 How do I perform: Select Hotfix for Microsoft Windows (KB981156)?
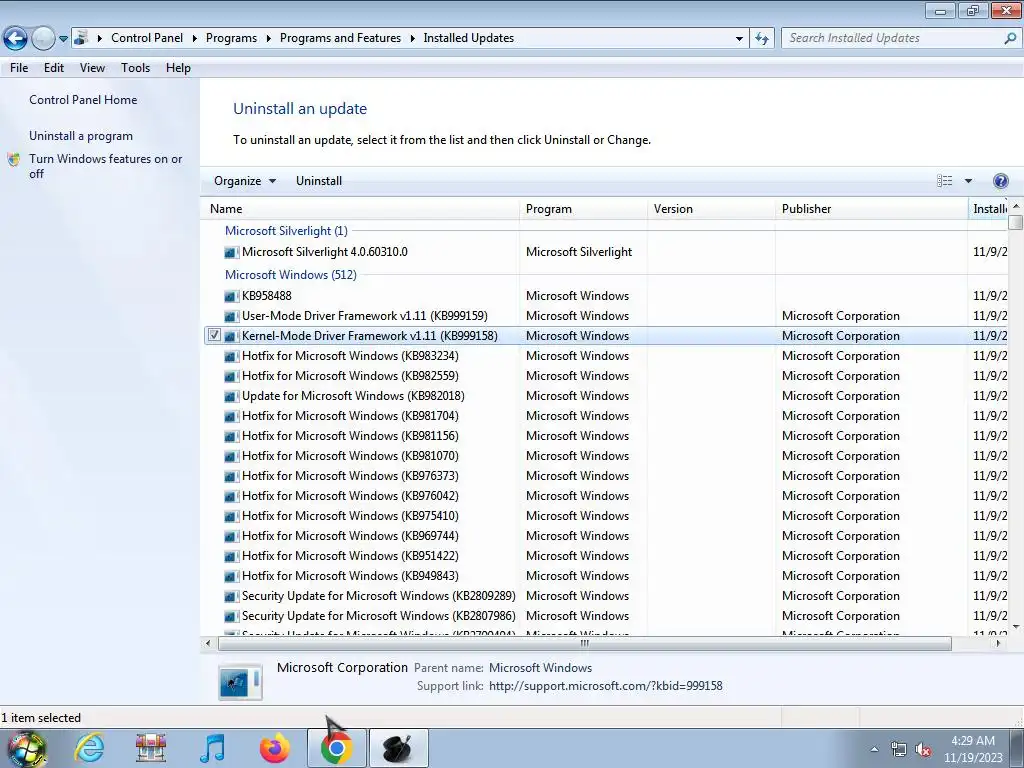[x=350, y=436]
